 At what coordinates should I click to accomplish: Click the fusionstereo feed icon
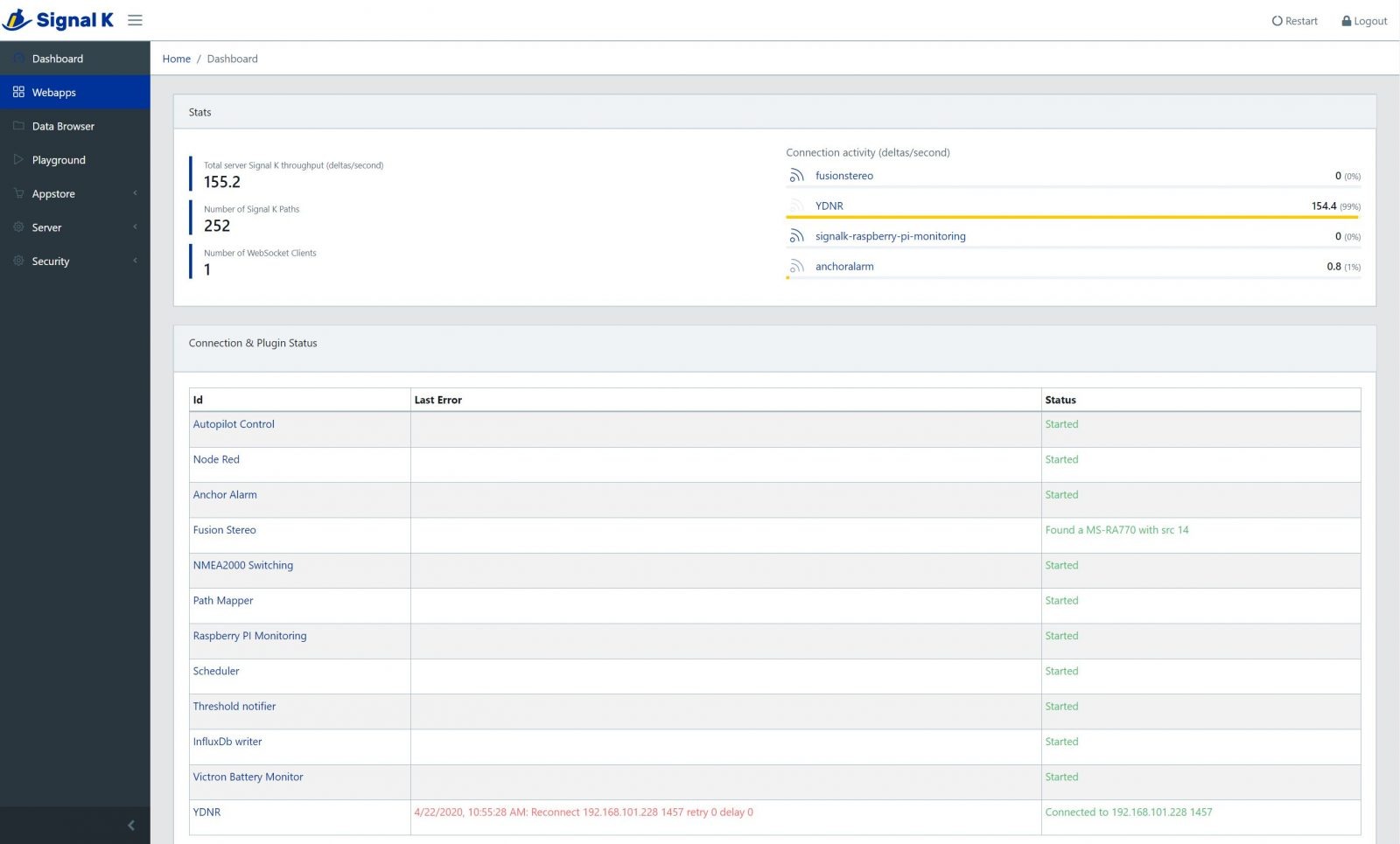(796, 176)
